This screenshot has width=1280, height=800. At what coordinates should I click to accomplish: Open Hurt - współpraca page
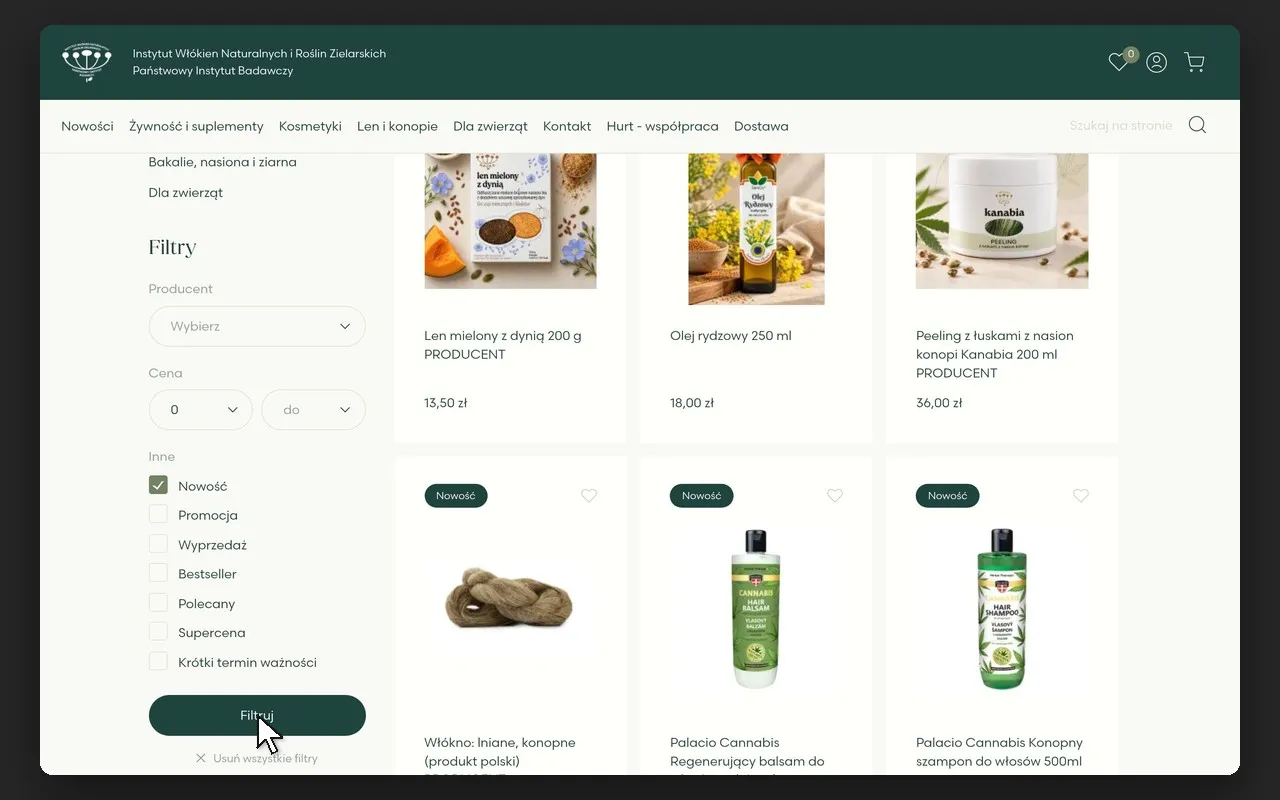click(662, 126)
